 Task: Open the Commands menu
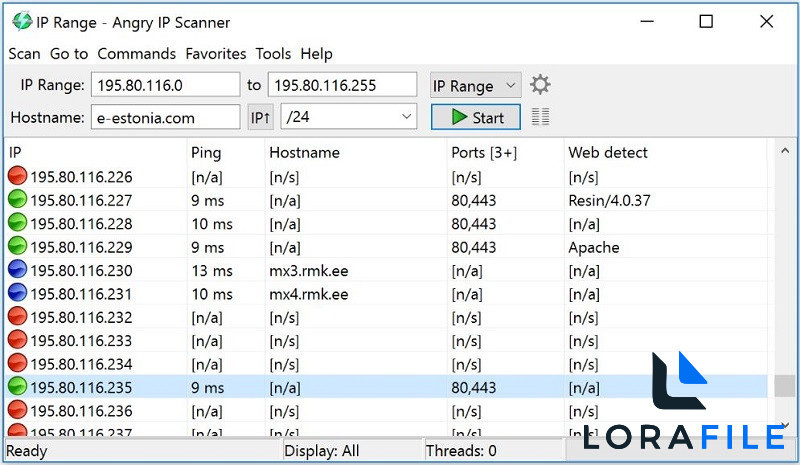[136, 54]
